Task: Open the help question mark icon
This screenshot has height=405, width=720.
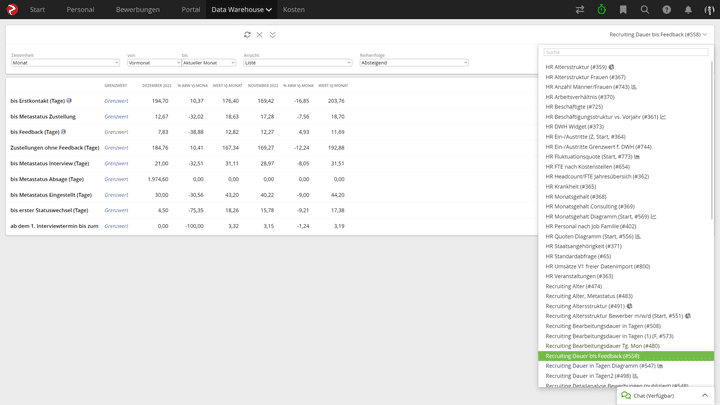Action: click(666, 10)
